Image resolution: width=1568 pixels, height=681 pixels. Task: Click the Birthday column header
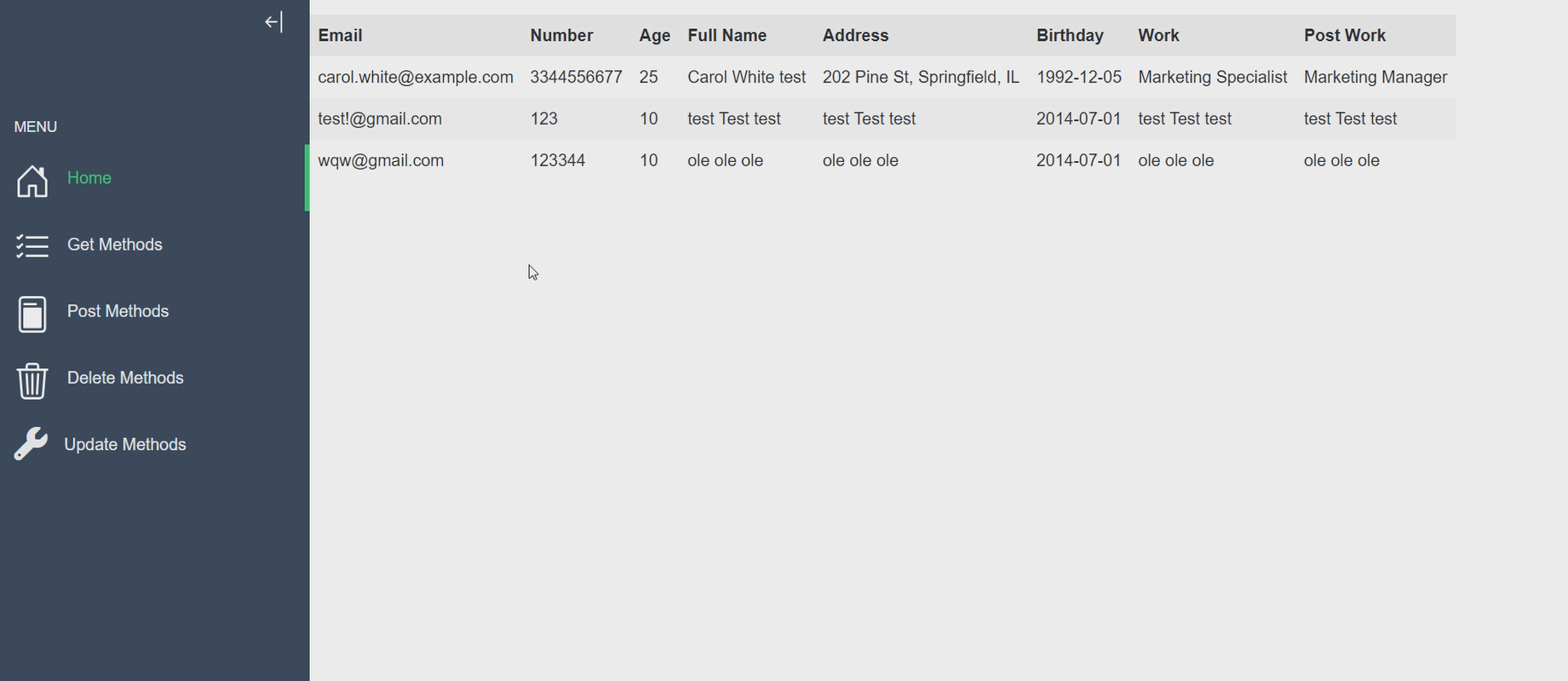pos(1070,36)
